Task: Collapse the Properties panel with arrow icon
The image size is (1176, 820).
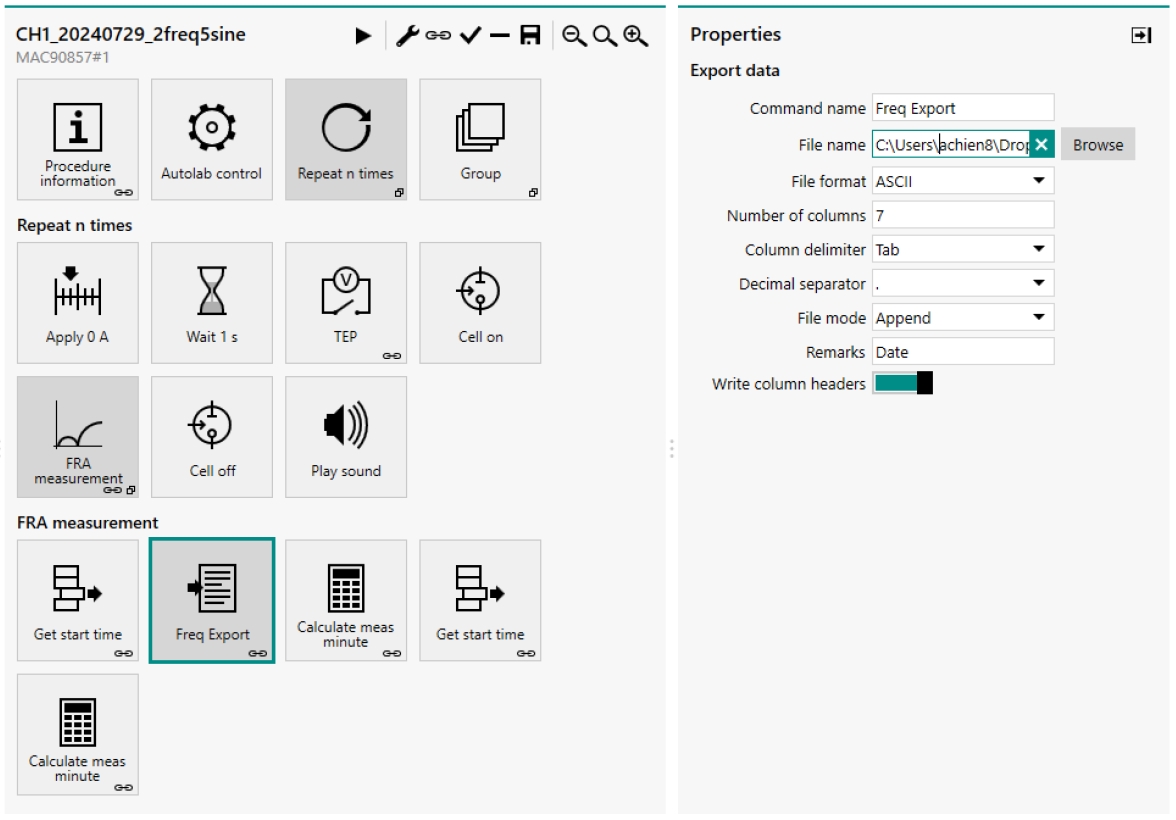Action: 1141,35
